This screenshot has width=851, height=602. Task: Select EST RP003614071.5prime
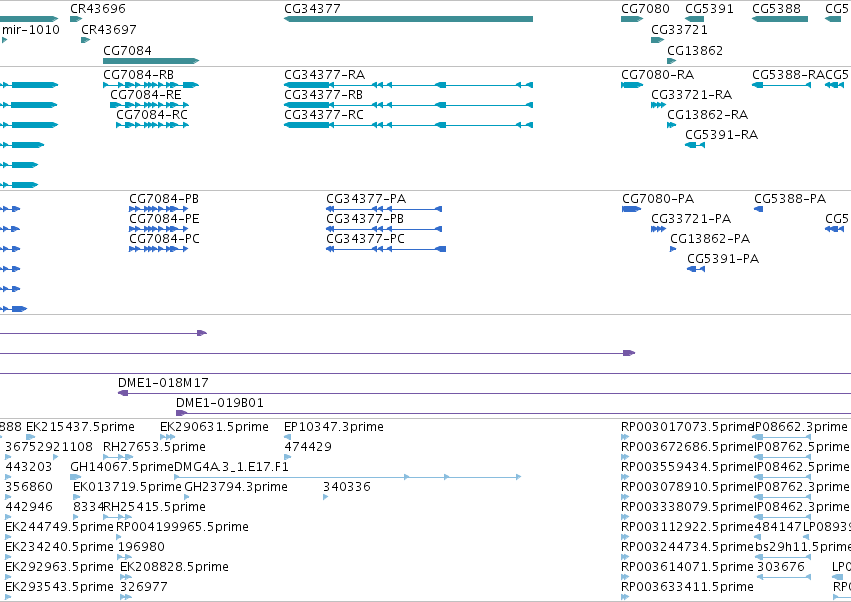687,568
